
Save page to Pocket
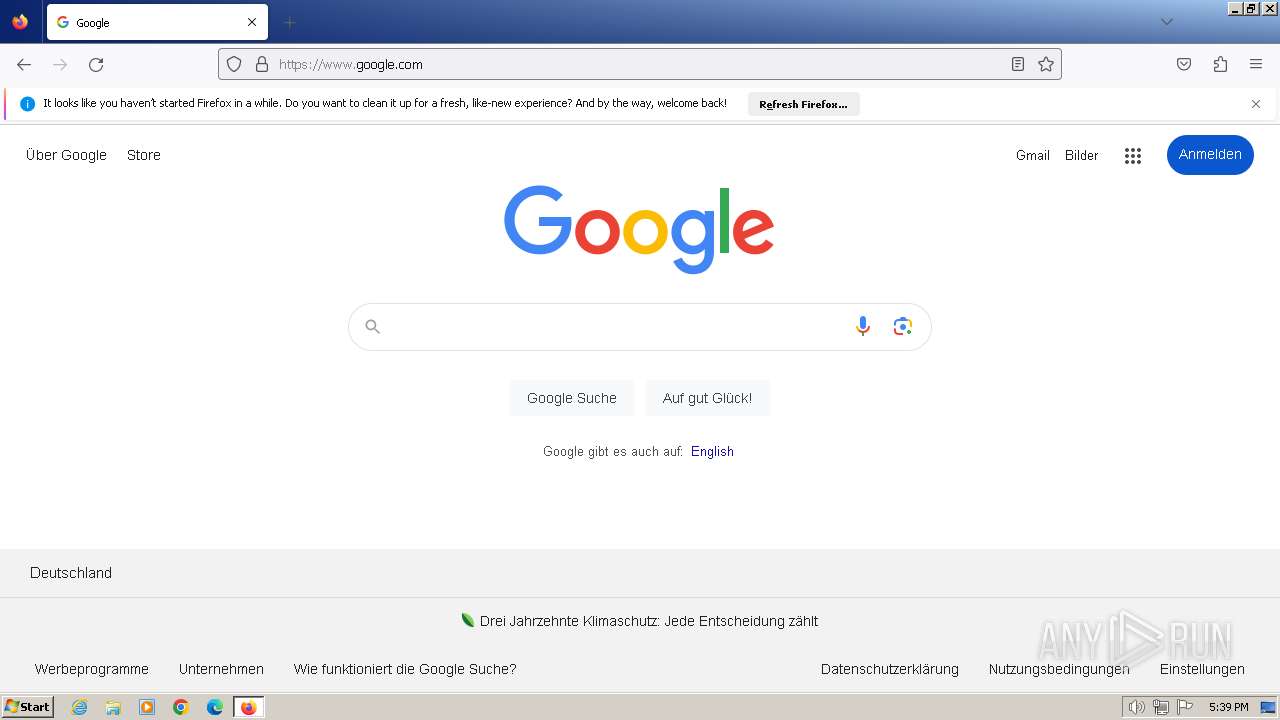pyautogui.click(x=1184, y=64)
